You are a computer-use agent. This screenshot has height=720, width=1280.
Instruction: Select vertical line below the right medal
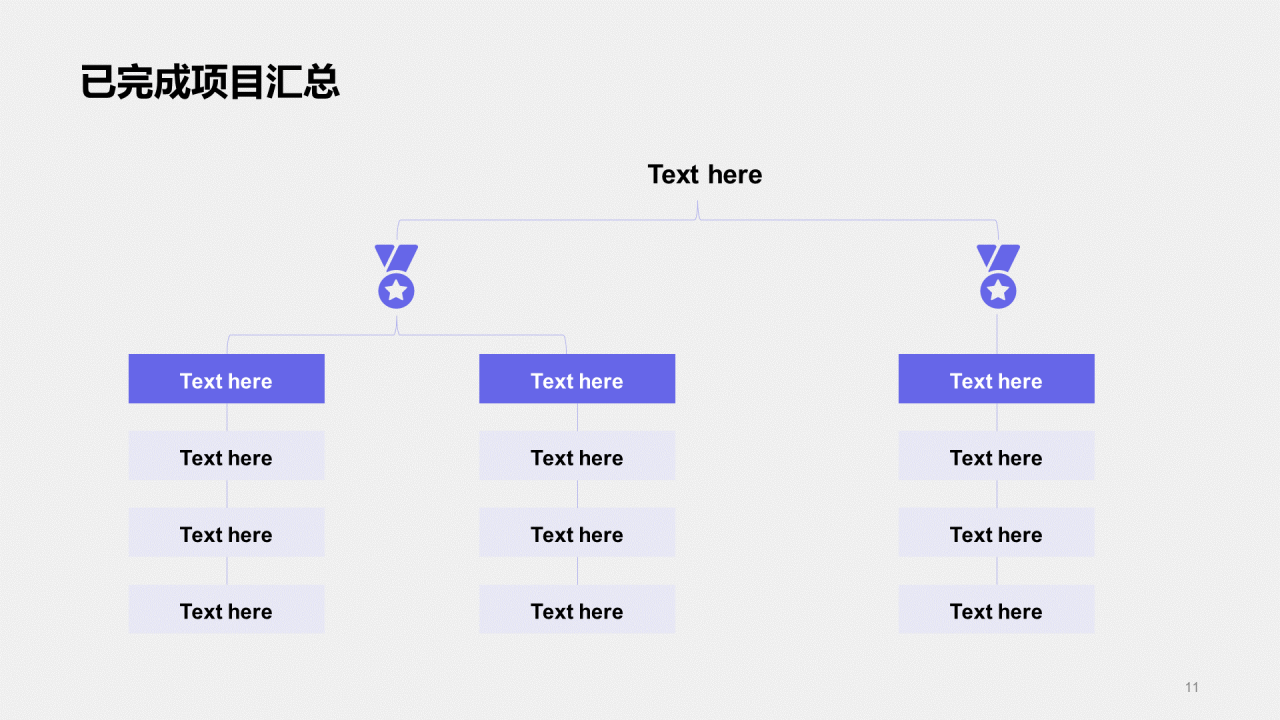click(x=997, y=332)
